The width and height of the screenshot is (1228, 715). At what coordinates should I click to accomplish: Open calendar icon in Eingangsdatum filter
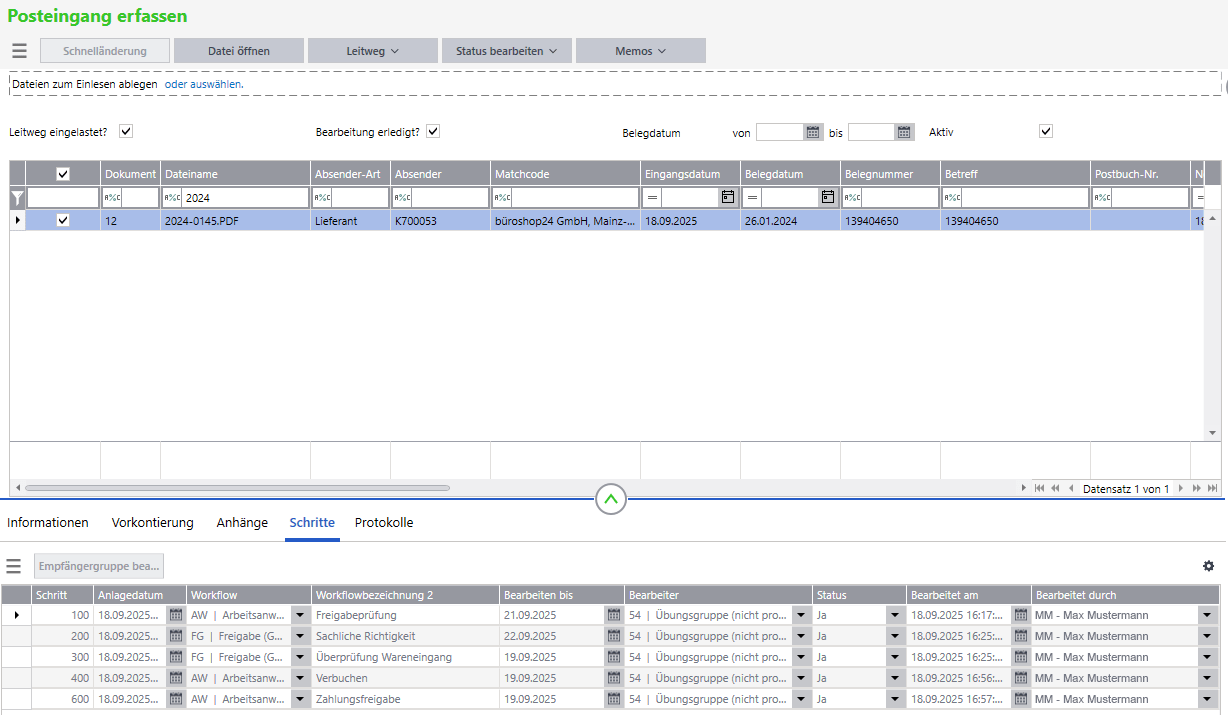pyautogui.click(x=728, y=198)
